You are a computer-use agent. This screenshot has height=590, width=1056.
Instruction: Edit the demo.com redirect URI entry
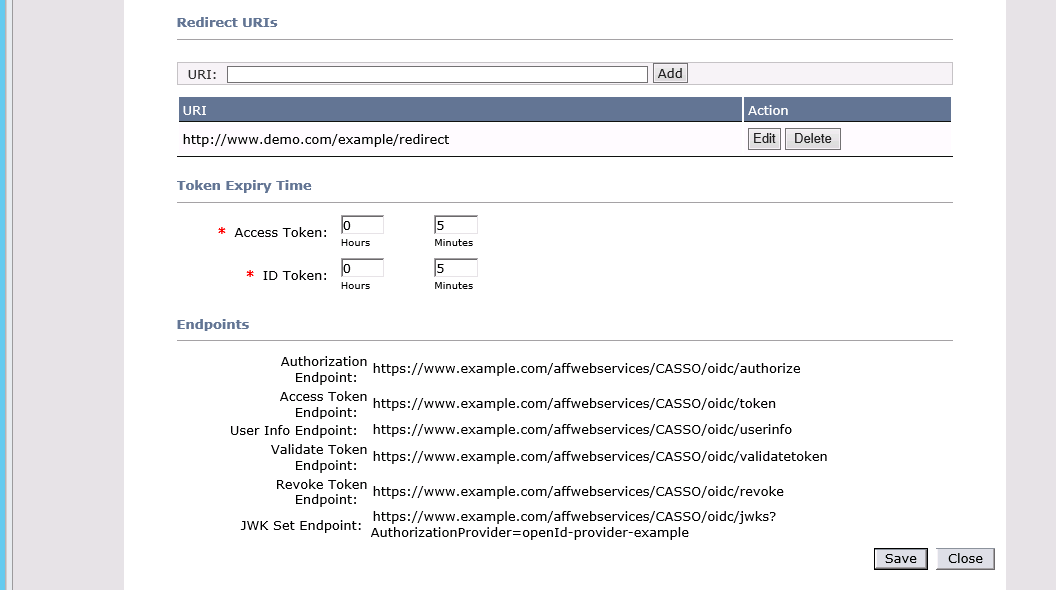[764, 138]
